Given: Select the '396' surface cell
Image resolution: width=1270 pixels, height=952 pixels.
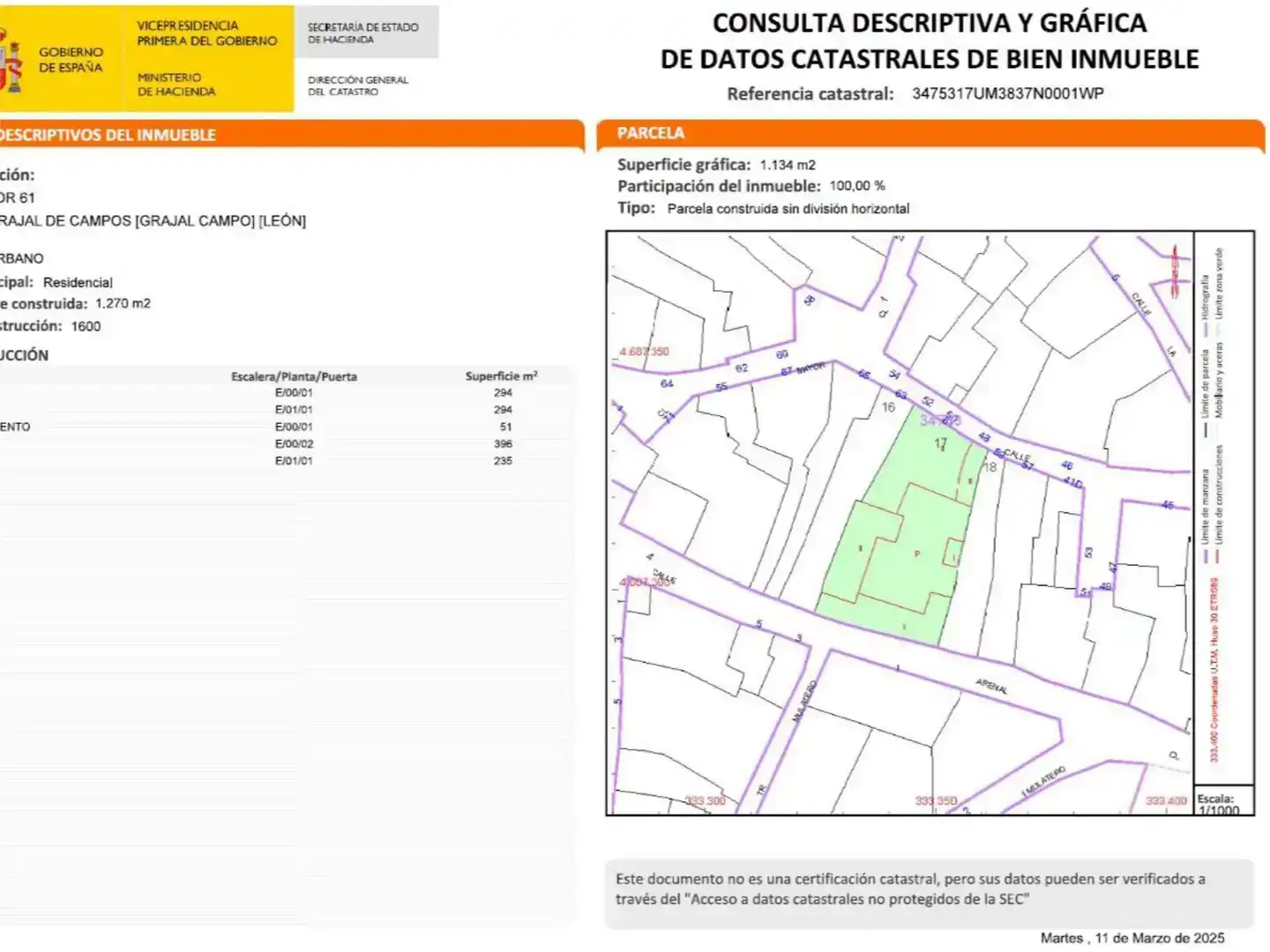Looking at the screenshot, I should (503, 444).
